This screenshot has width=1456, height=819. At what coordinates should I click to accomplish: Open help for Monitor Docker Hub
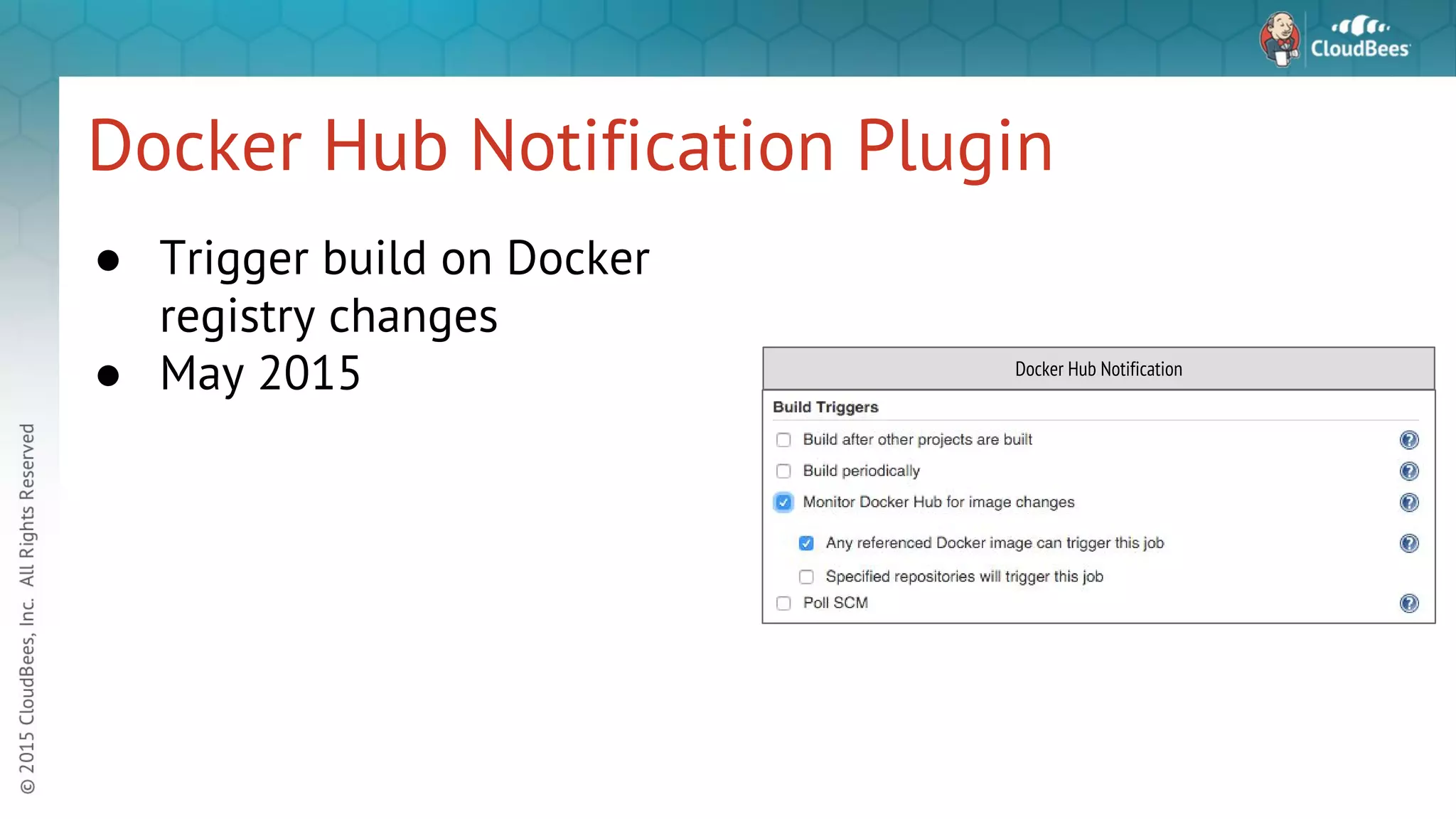click(x=1408, y=503)
